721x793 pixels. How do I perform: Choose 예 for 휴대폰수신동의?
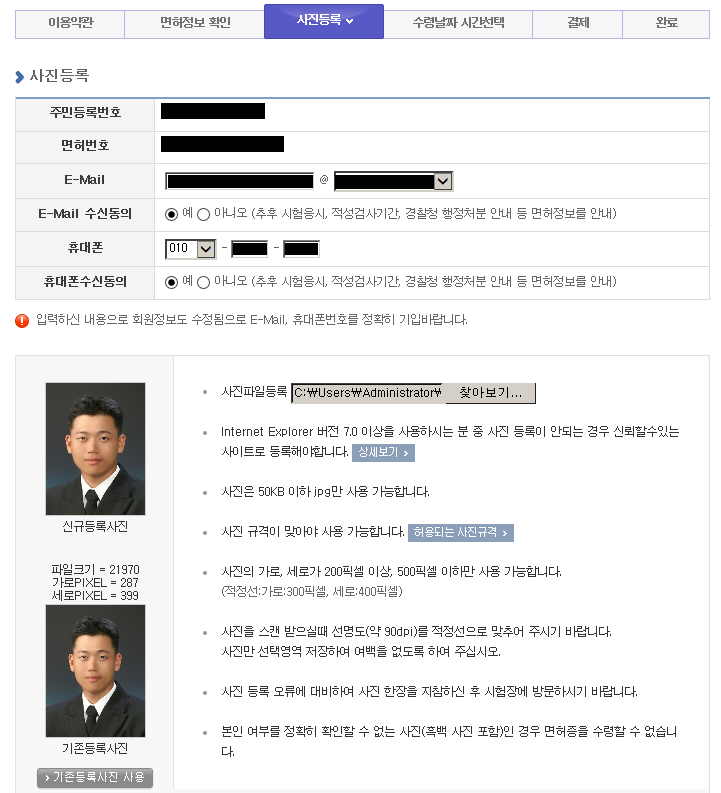(171, 282)
